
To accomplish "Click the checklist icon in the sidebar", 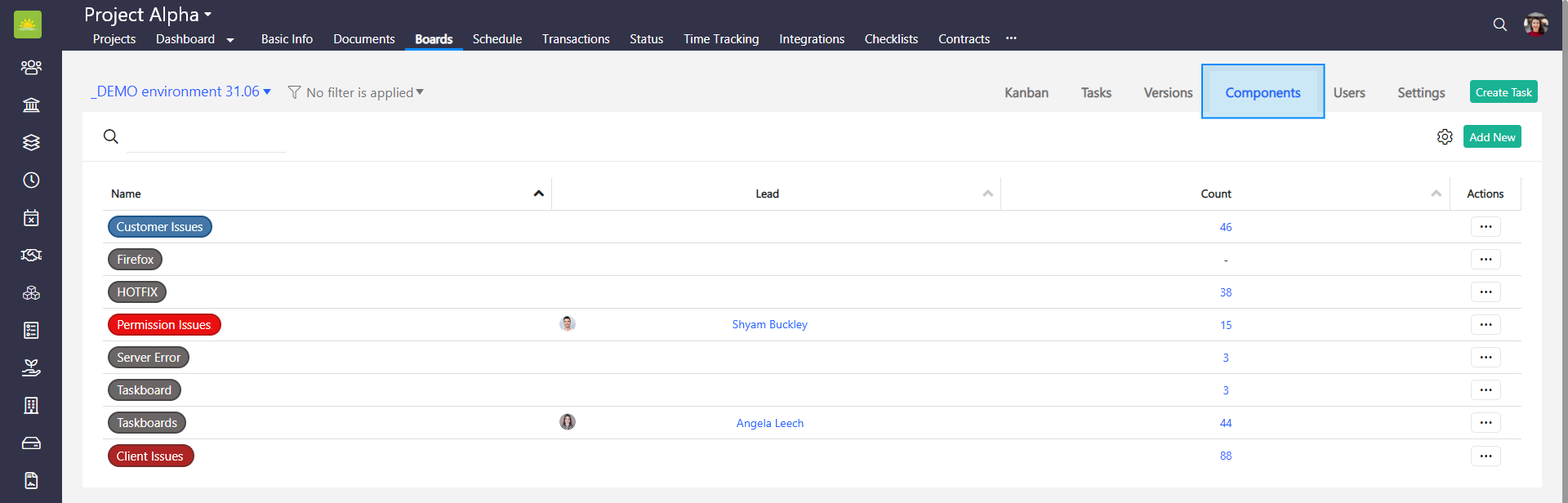I will click(x=31, y=330).
